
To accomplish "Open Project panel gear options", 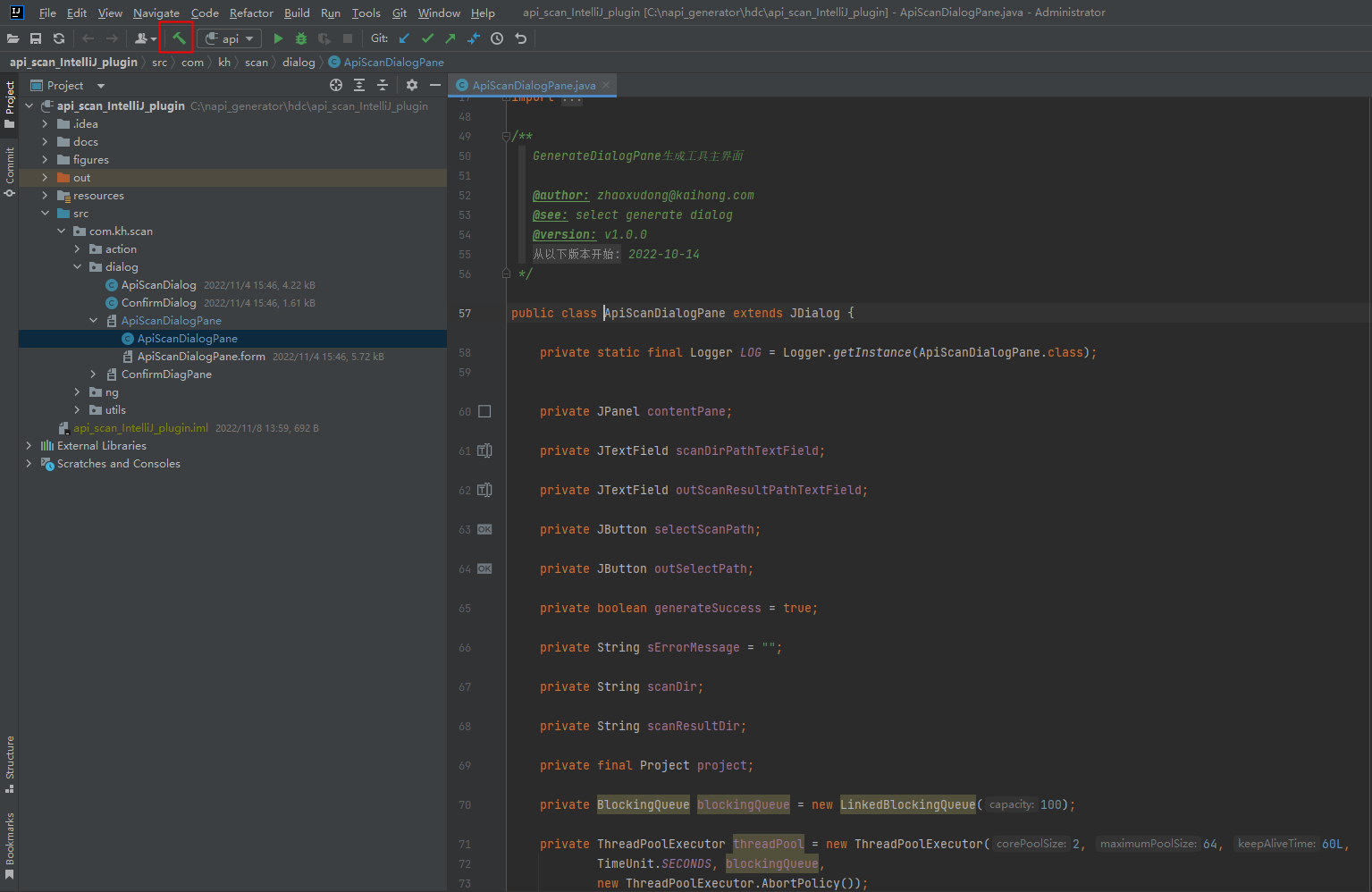I will coord(412,85).
